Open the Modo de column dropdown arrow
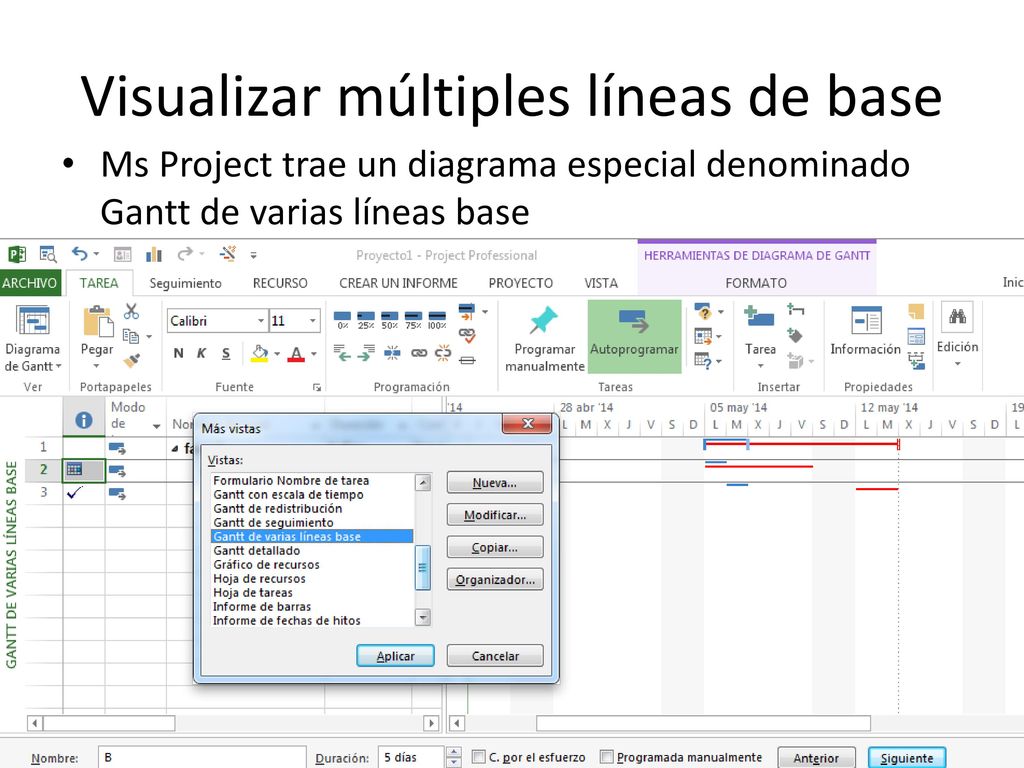 point(157,426)
